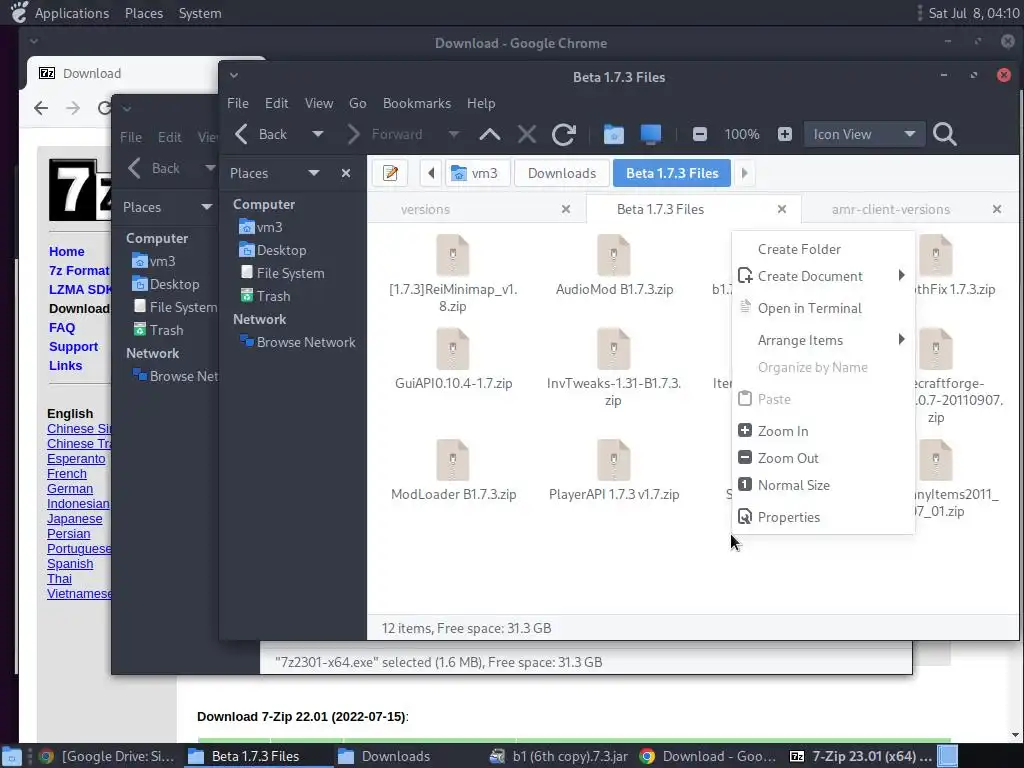Open the Applications menu in top panel
The width and height of the screenshot is (1024, 768).
click(72, 13)
